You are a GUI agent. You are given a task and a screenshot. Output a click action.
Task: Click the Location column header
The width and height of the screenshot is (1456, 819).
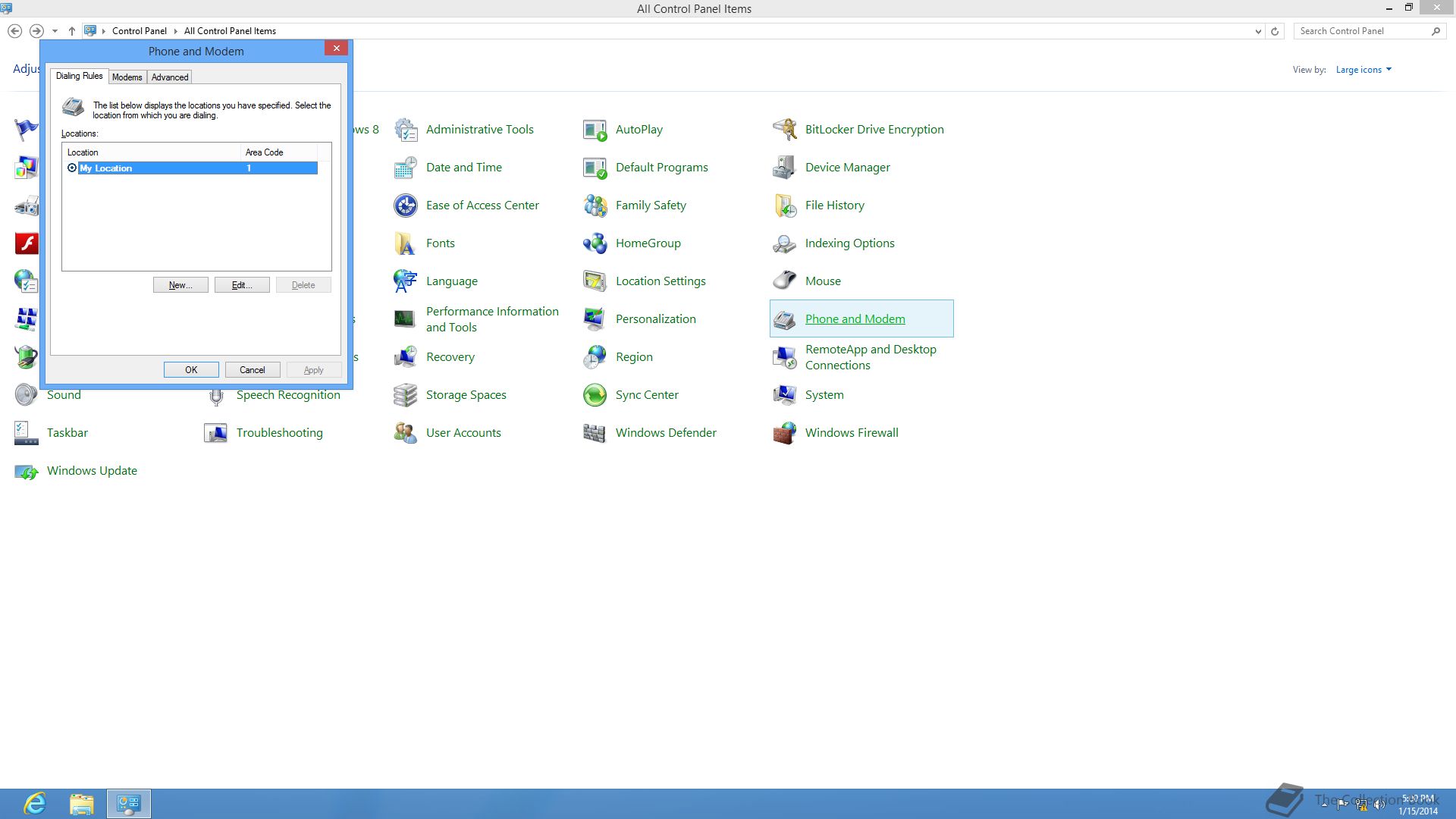(152, 152)
